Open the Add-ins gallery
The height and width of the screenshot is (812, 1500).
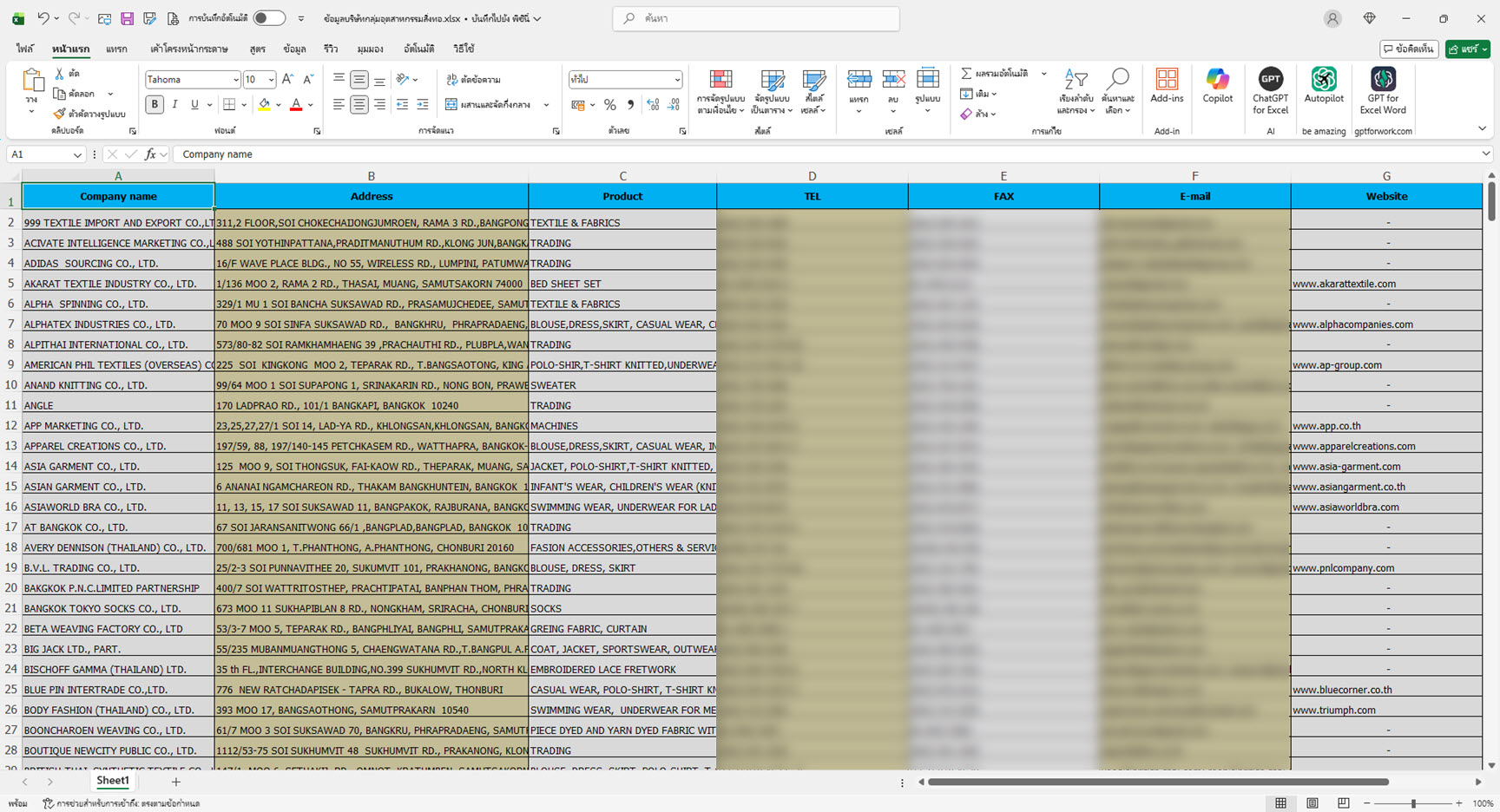tap(1167, 87)
